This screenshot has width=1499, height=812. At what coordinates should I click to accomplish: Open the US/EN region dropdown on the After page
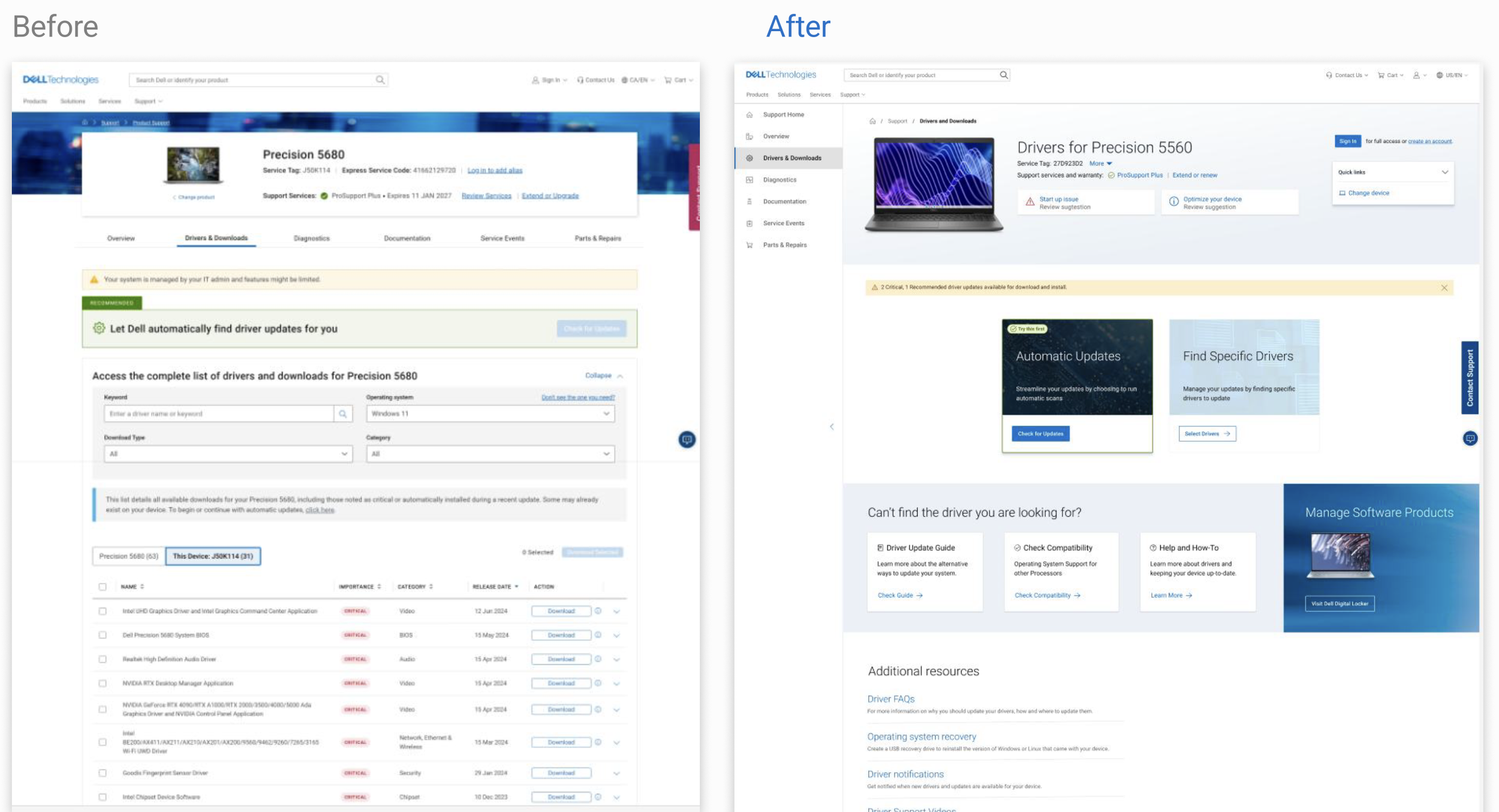tap(1452, 76)
